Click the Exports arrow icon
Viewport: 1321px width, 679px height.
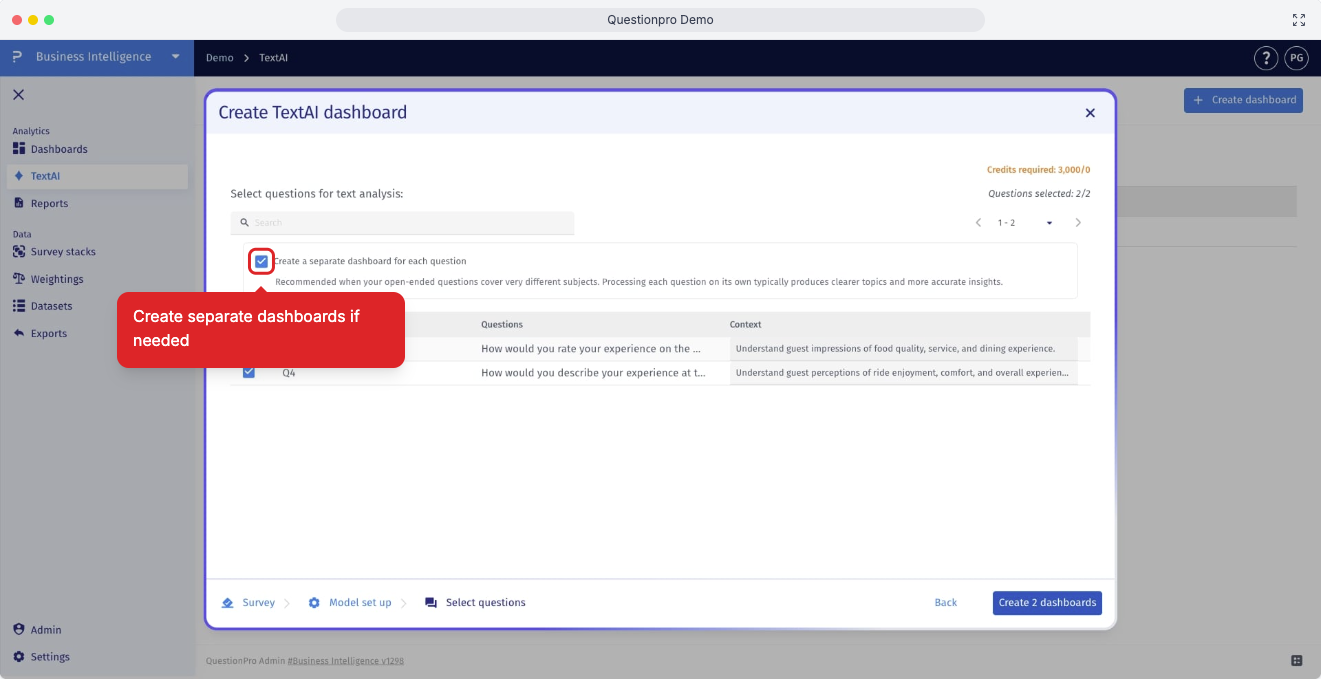point(19,333)
